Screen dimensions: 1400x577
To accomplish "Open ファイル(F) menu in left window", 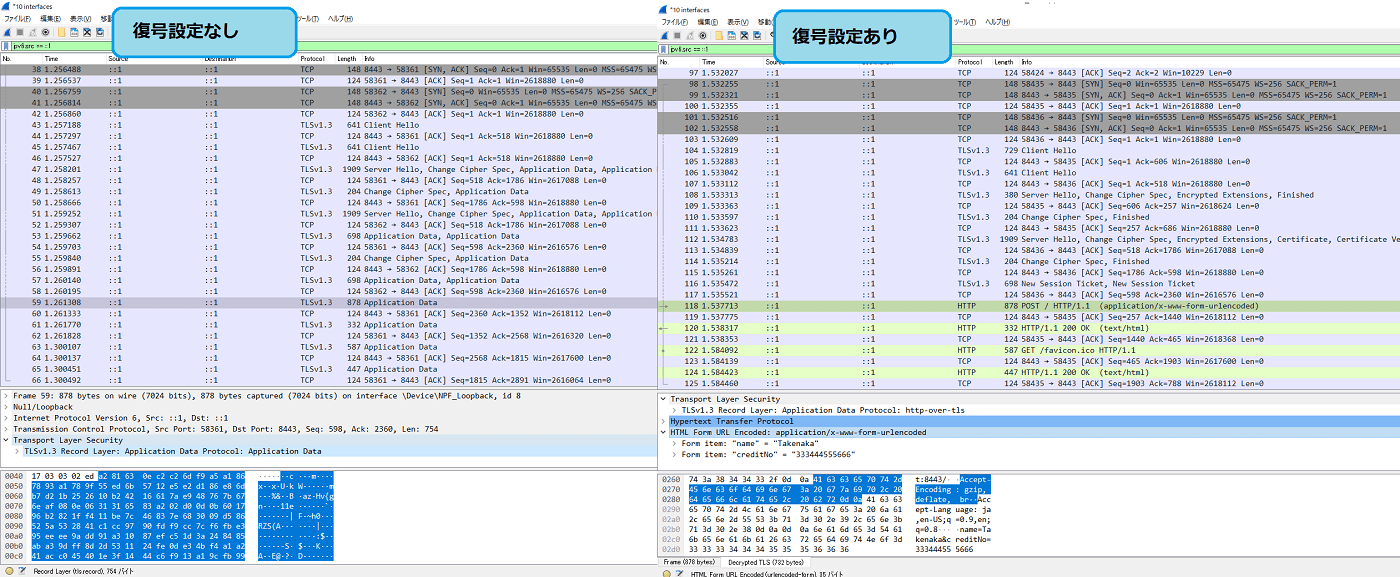I will point(17,19).
